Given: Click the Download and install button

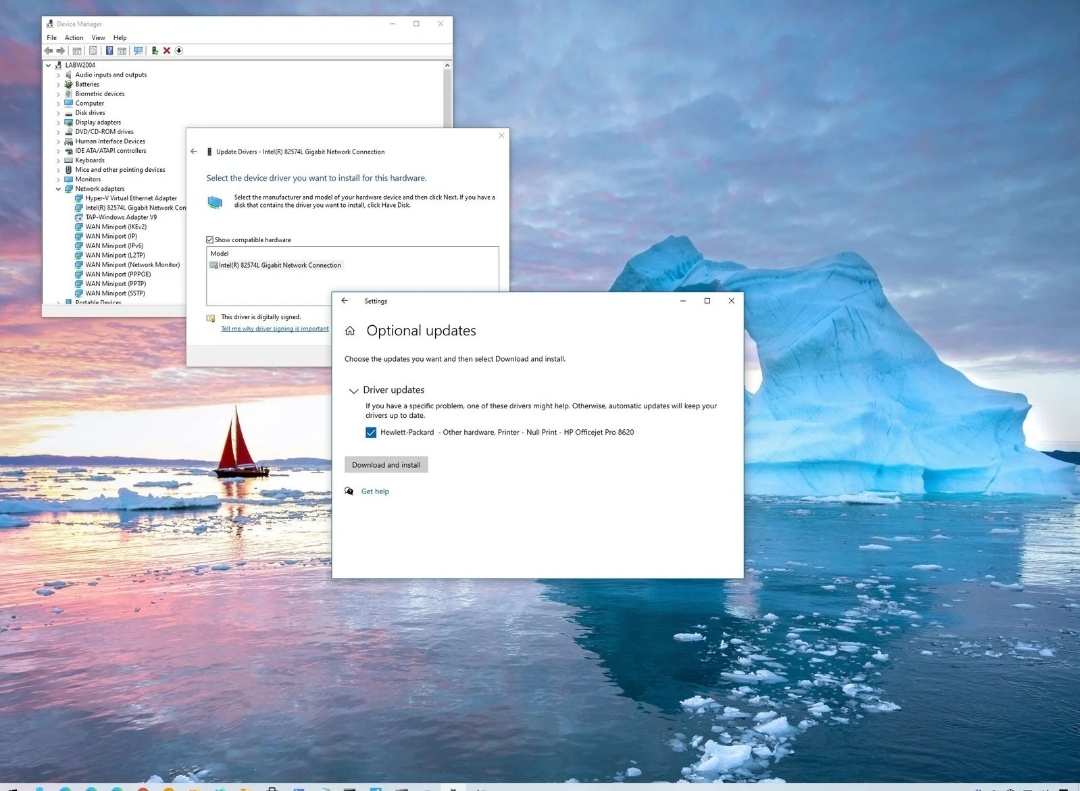Looking at the screenshot, I should pos(386,465).
